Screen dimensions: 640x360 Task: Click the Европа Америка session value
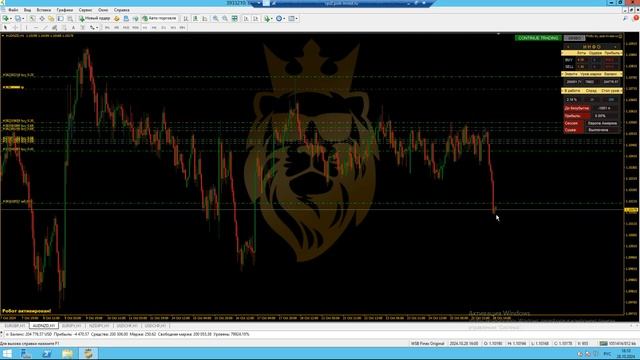(602, 123)
